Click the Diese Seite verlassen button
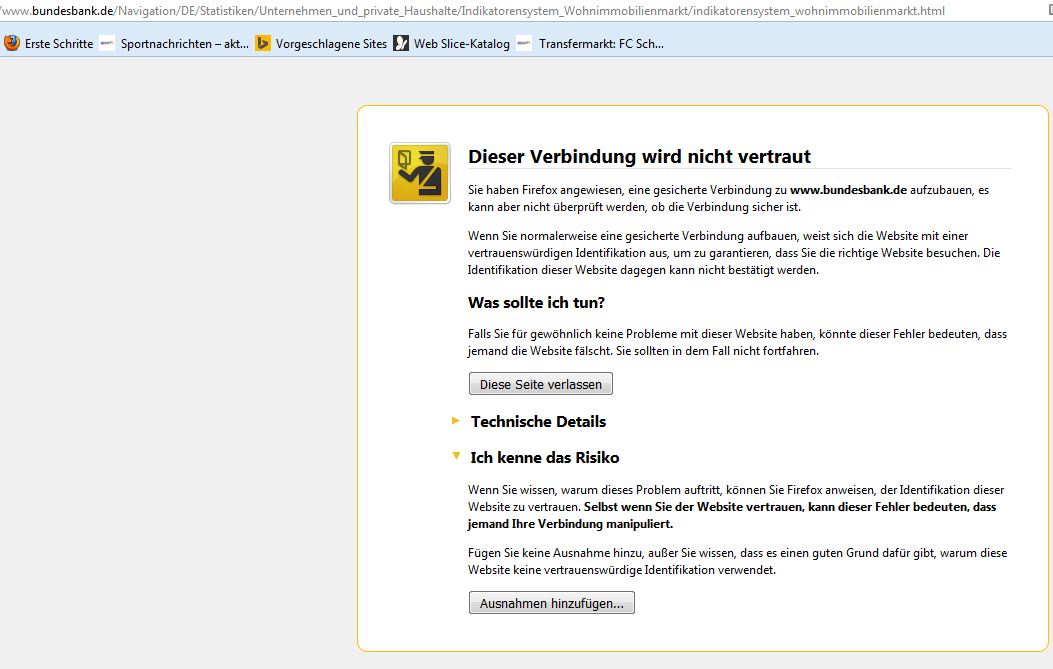The width and height of the screenshot is (1053, 669). tap(541, 384)
